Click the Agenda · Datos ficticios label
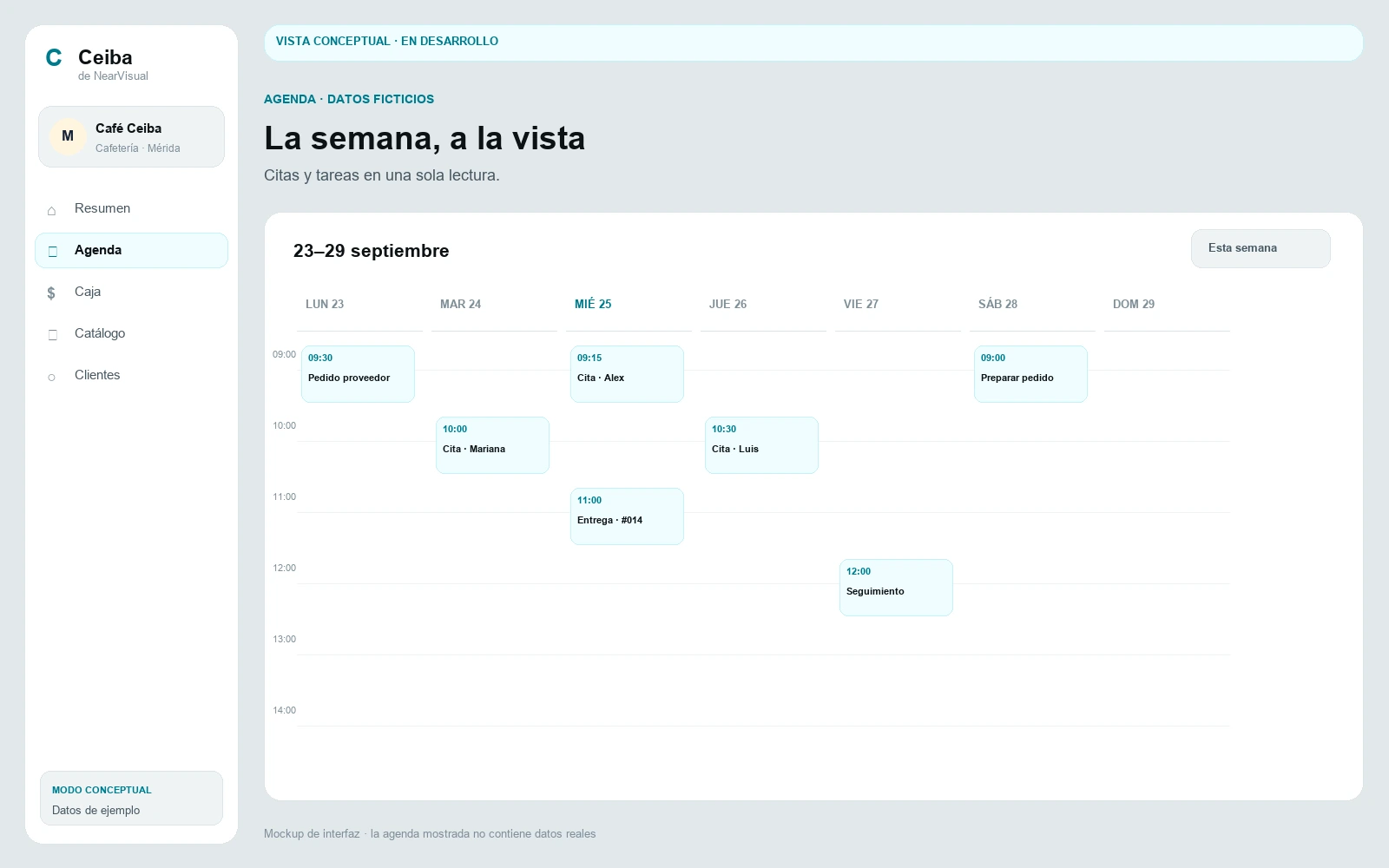The image size is (1389, 868). (x=349, y=99)
